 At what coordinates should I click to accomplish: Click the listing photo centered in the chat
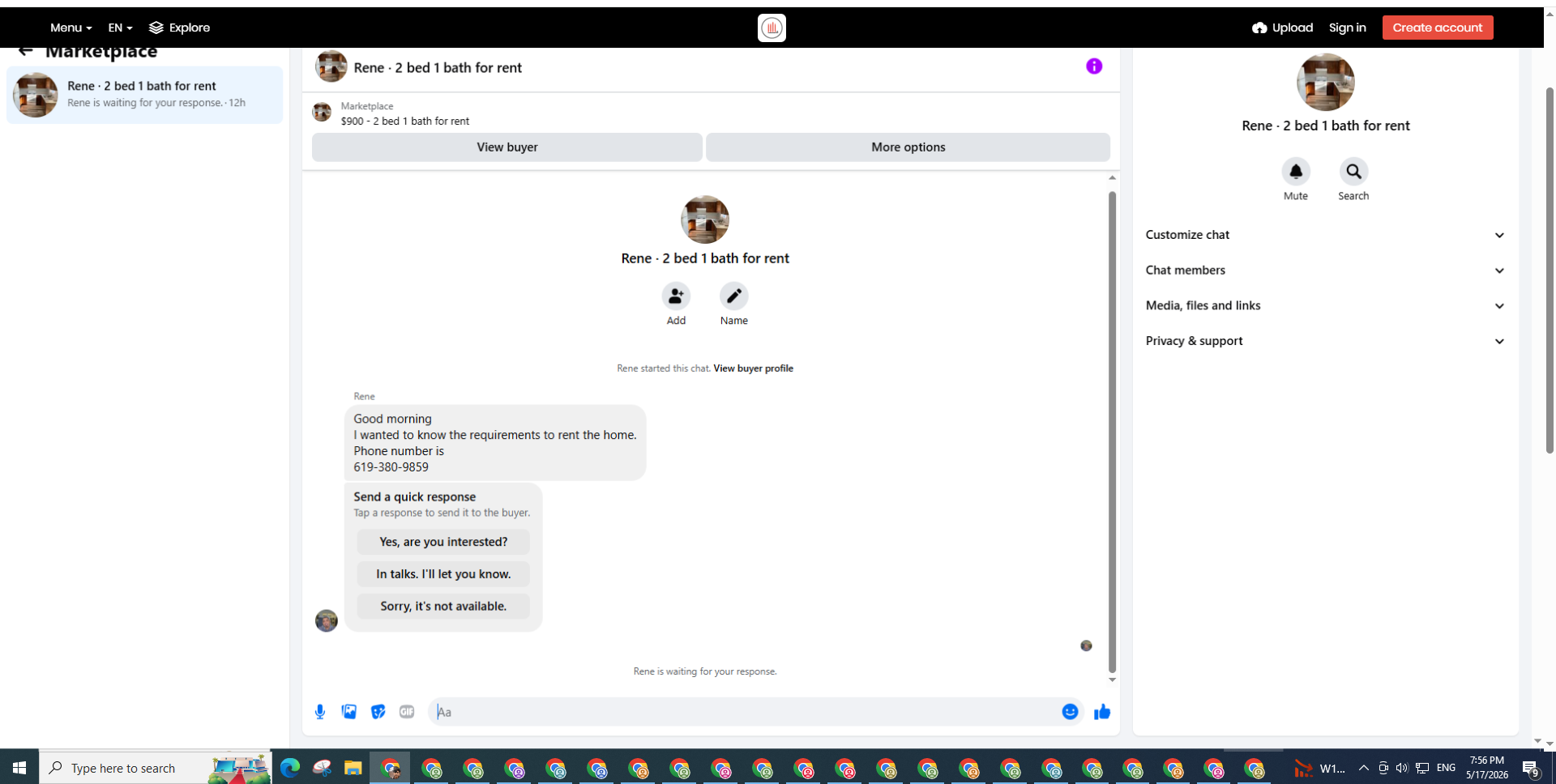(x=704, y=219)
